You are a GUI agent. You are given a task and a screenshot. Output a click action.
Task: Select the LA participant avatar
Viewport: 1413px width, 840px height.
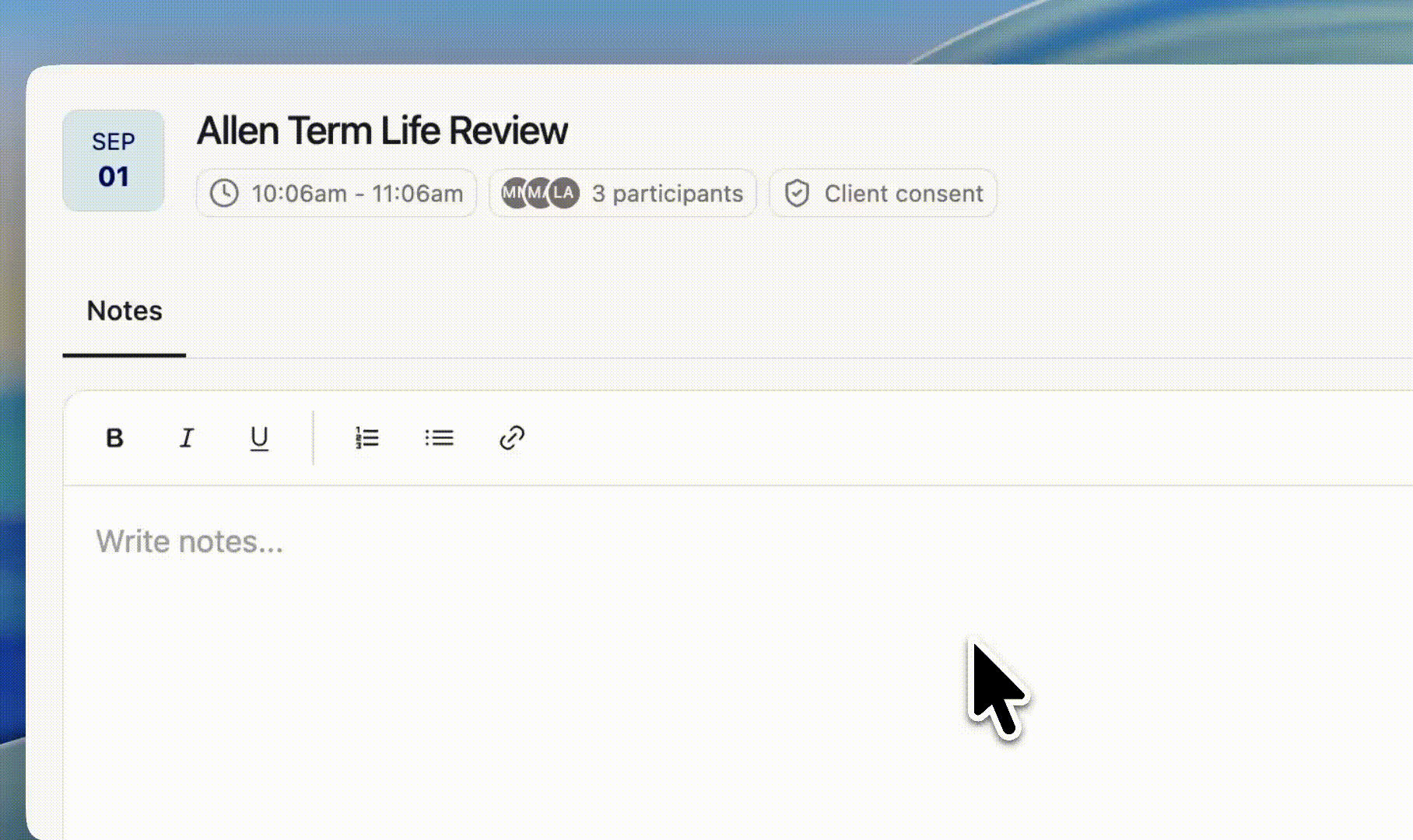click(563, 193)
